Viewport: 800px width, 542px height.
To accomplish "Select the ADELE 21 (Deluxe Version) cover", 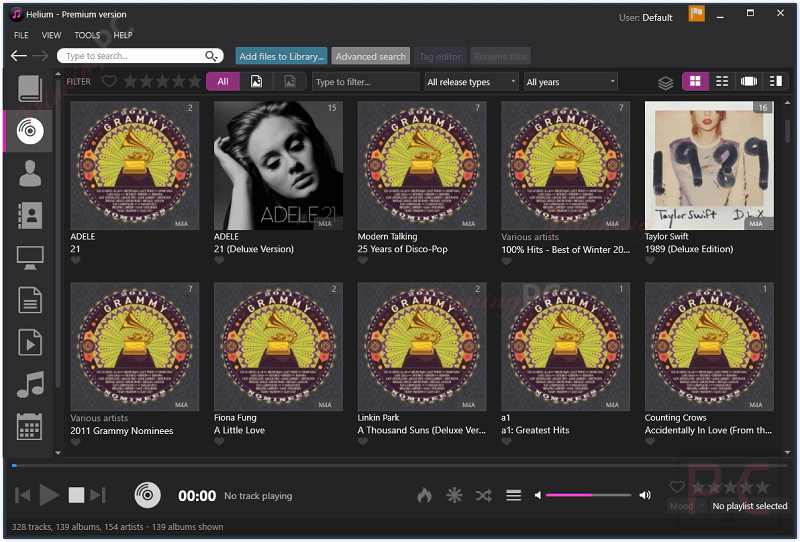I will 278,165.
